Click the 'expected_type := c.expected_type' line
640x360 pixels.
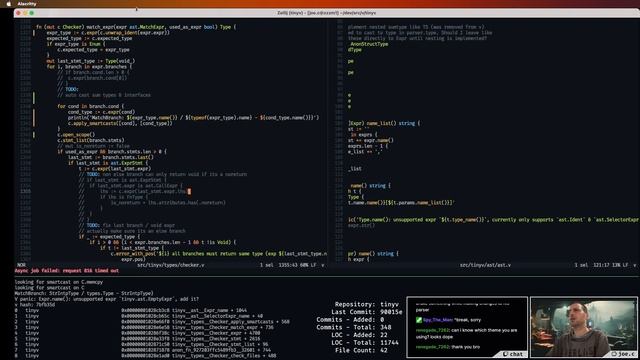89,38
